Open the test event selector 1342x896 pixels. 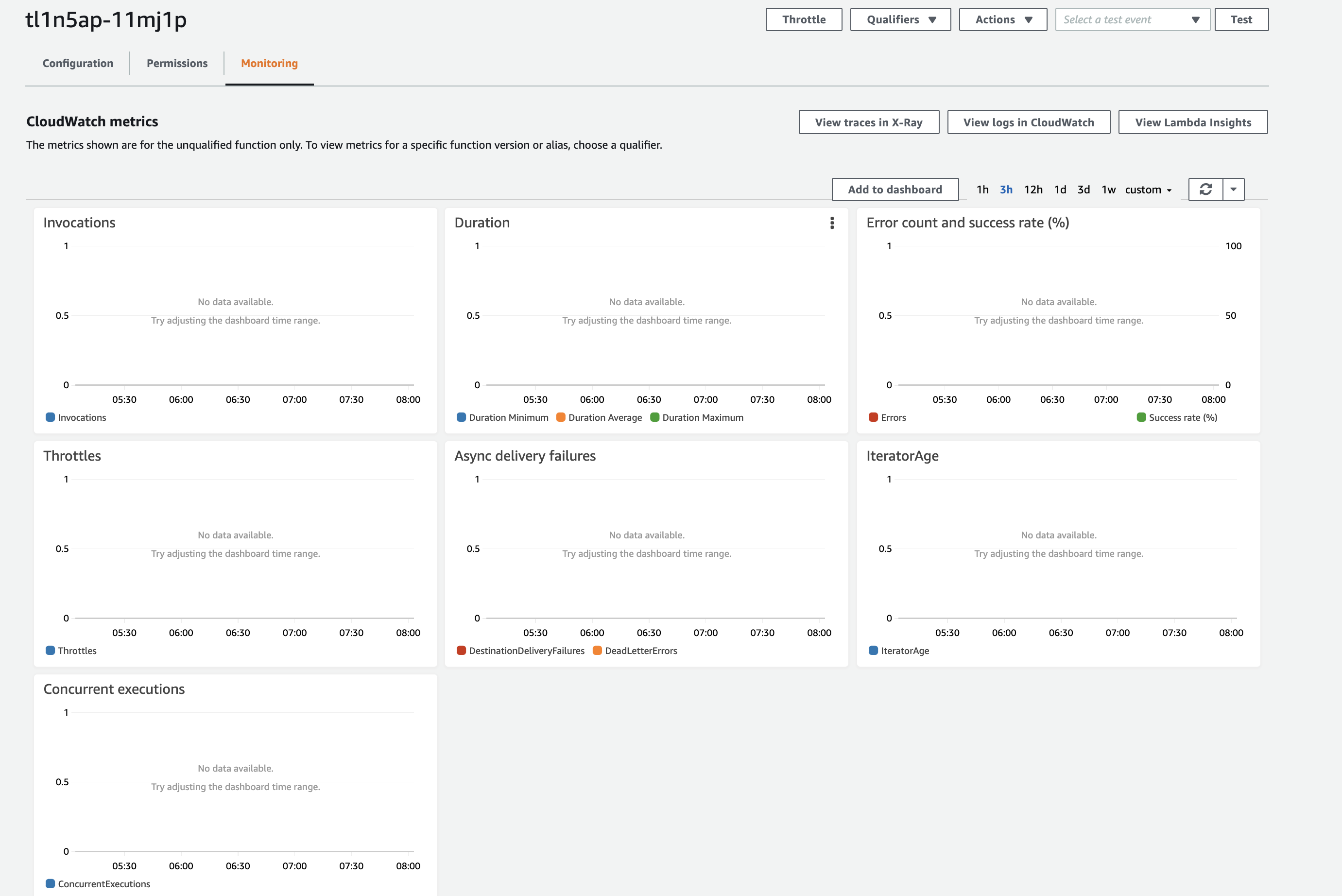[1132, 19]
